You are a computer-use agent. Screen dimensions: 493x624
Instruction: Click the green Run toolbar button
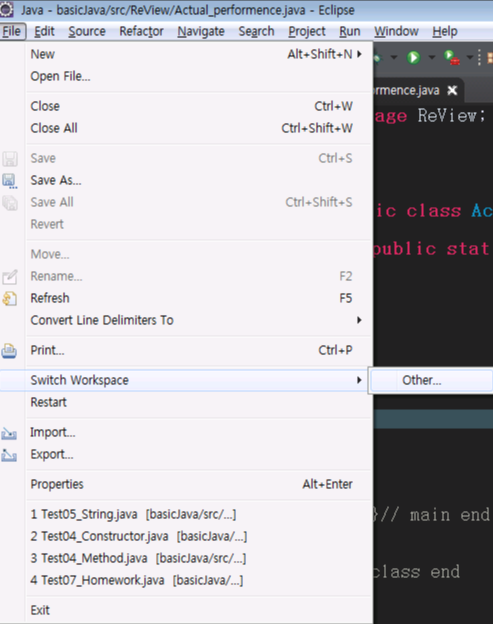click(x=413, y=58)
